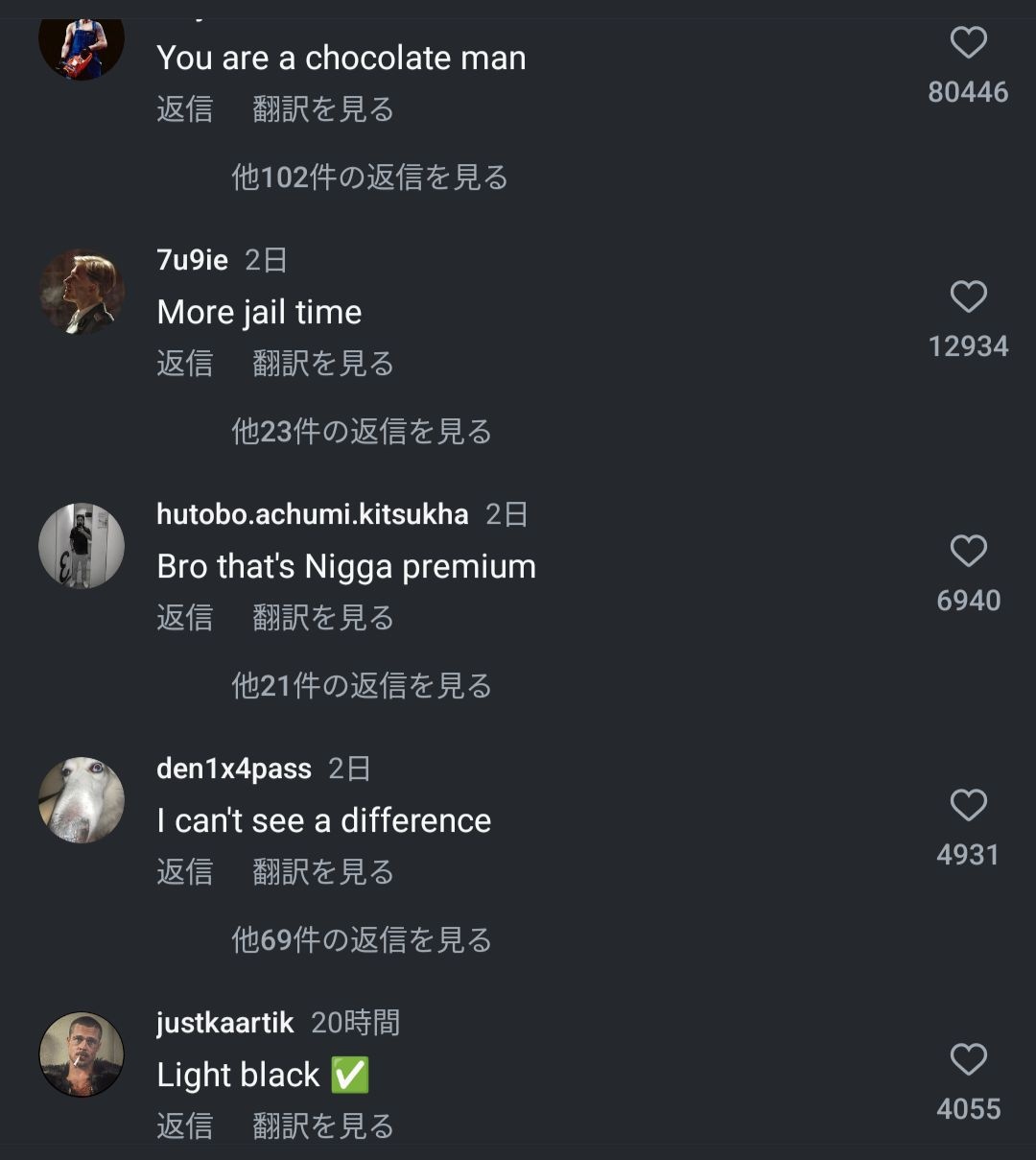Screen dimensions: 1036x1160
Task: Reply to the "More jail time" comment
Action: [x=185, y=364]
